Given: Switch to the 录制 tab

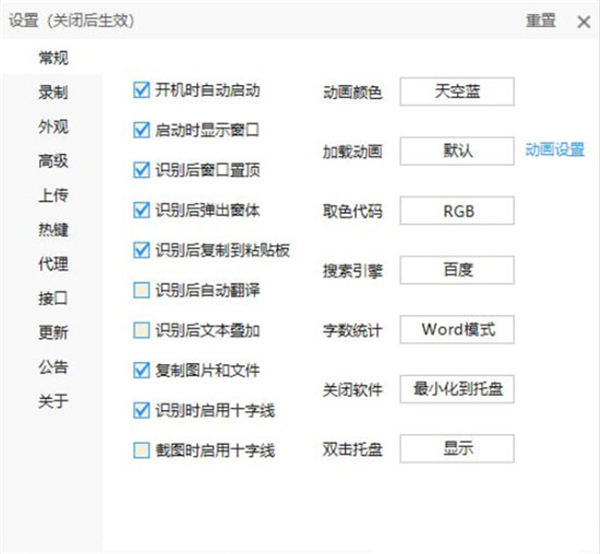Looking at the screenshot, I should click(54, 93).
